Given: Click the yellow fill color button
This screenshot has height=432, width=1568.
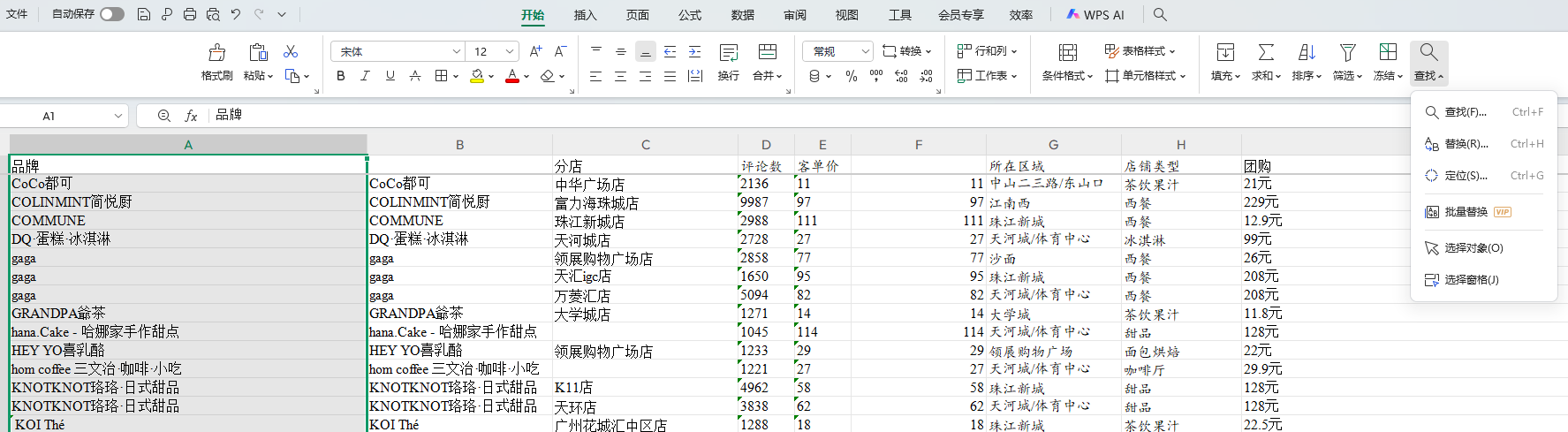Looking at the screenshot, I should click(x=477, y=76).
